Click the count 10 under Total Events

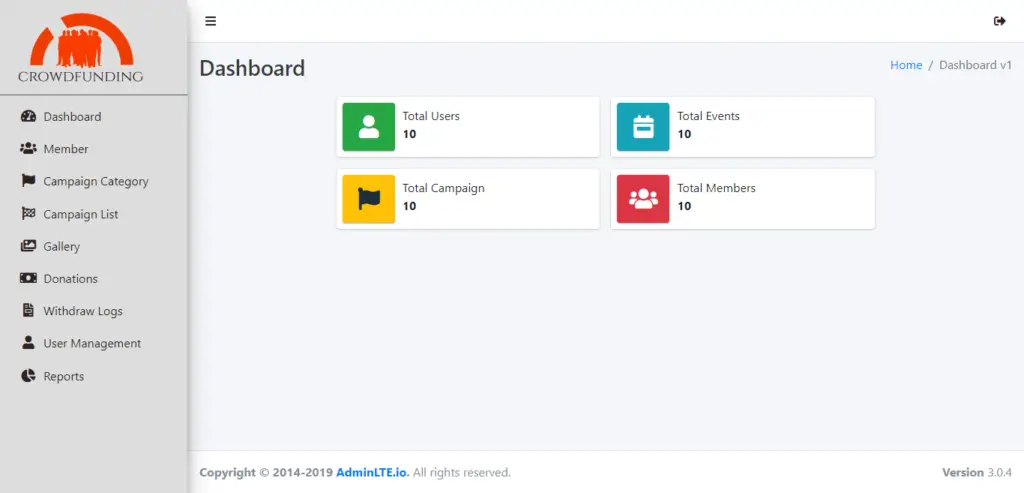point(684,135)
